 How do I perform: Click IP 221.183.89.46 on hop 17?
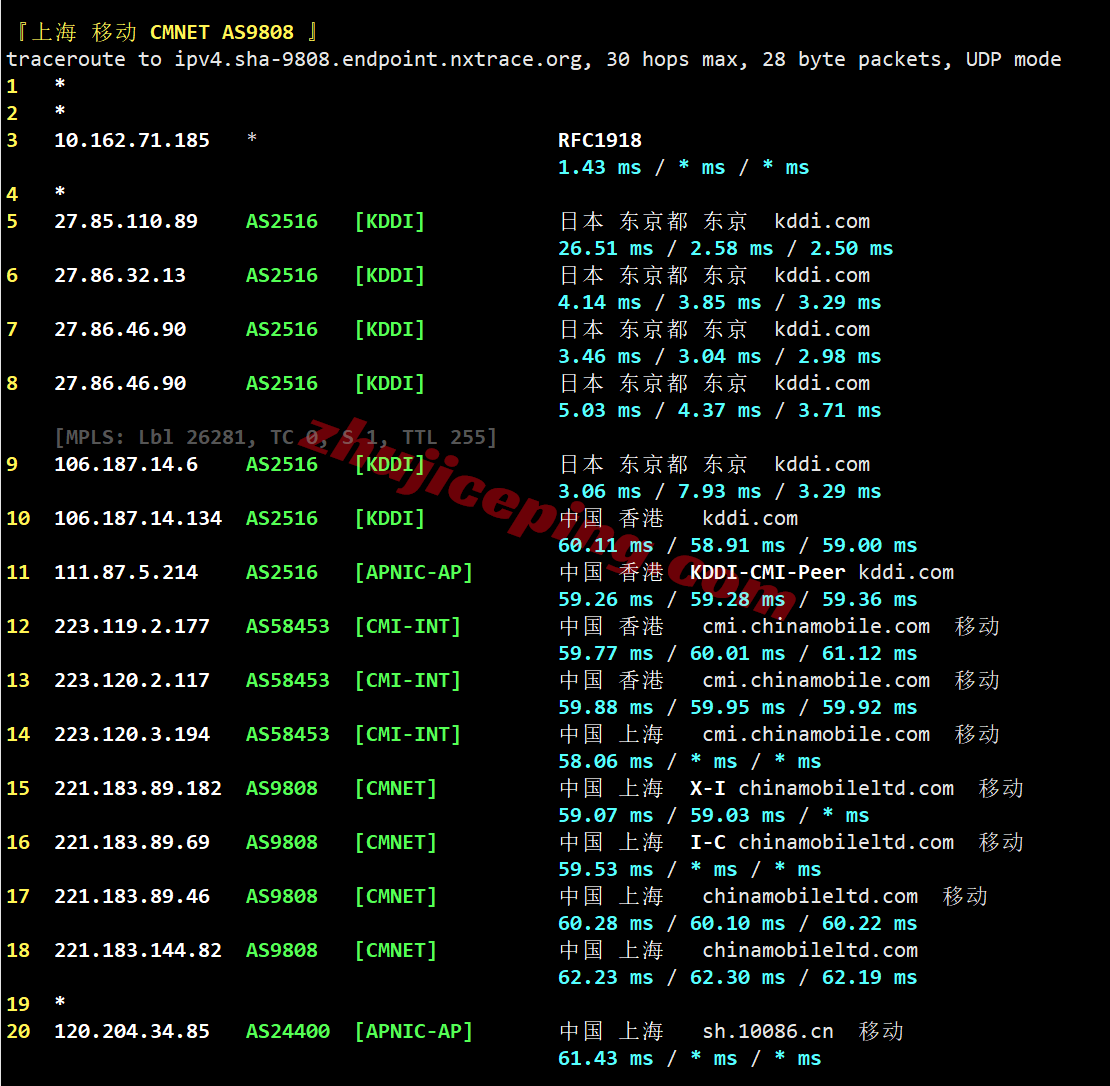click(132, 896)
